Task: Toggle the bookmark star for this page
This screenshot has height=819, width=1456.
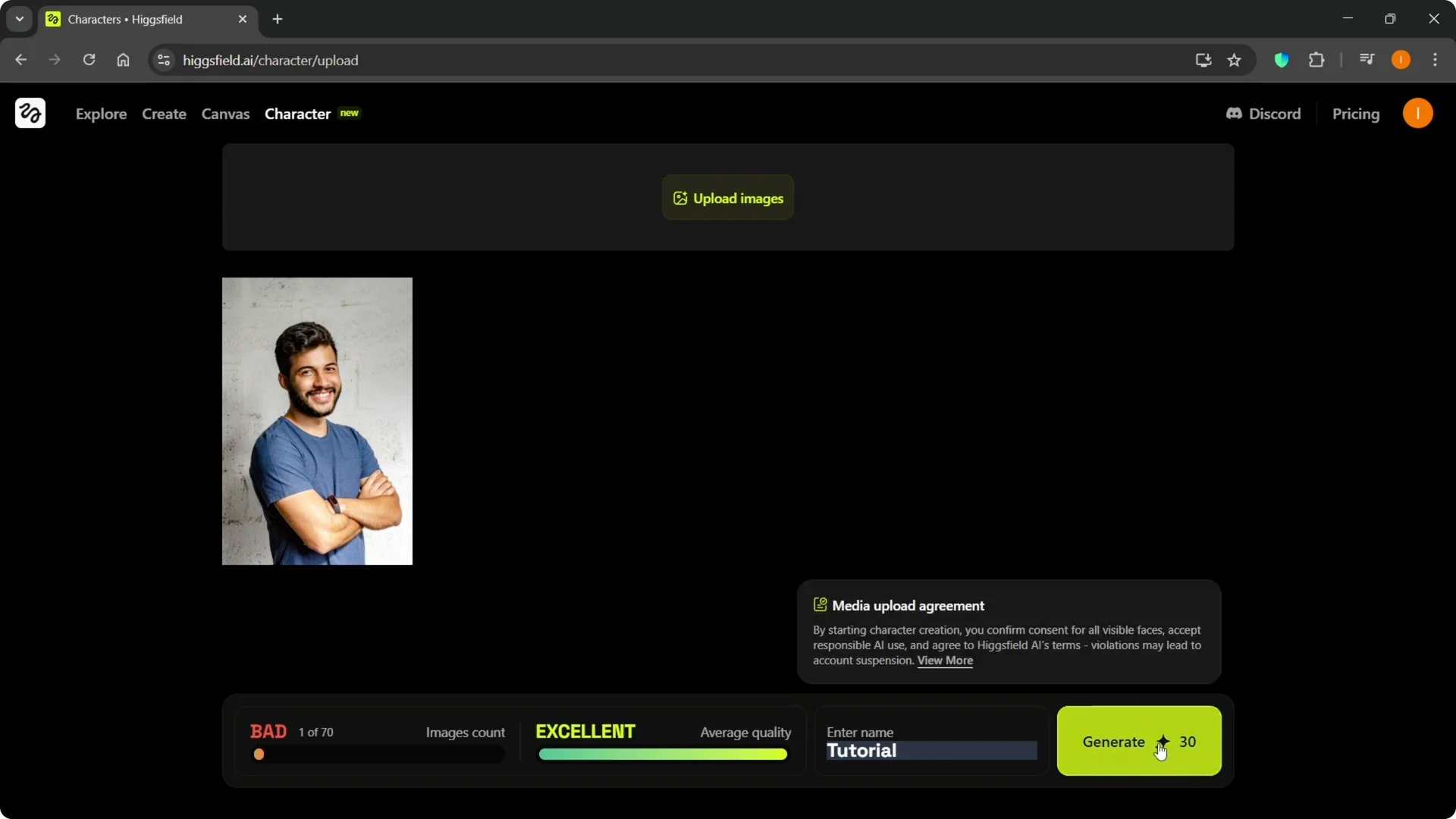Action: tap(1235, 60)
